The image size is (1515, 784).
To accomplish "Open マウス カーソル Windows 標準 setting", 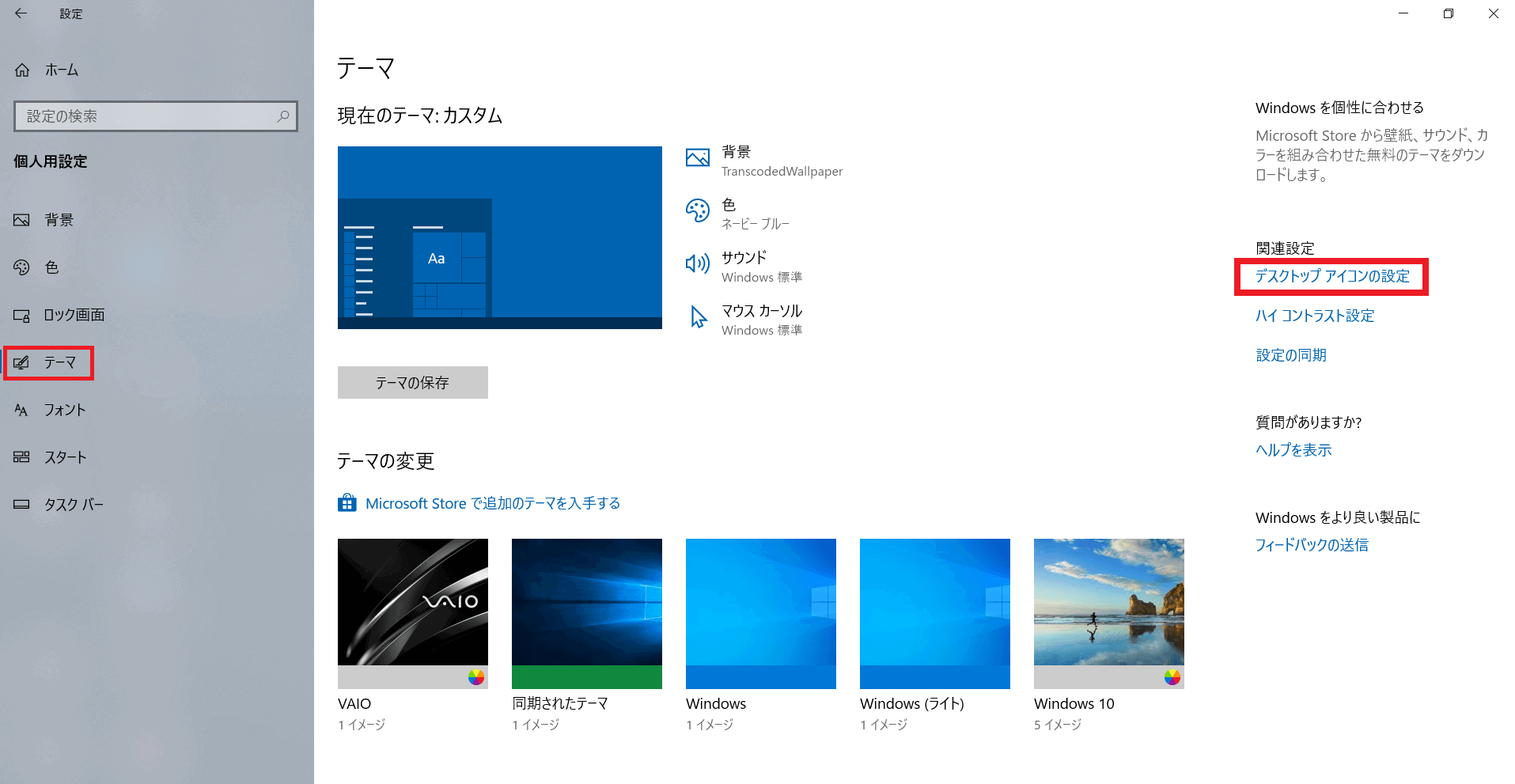I will point(744,320).
